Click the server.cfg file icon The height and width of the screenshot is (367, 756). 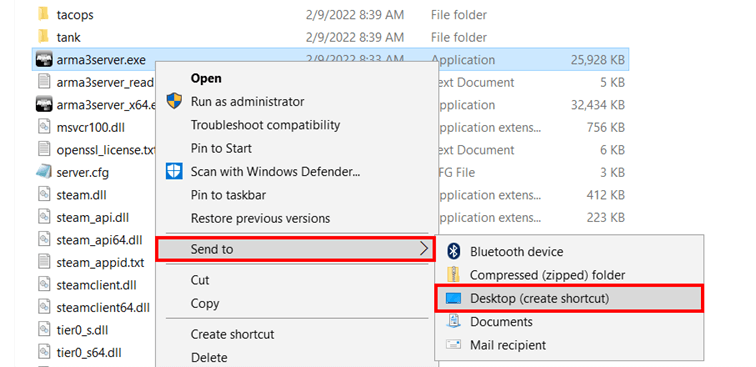[x=44, y=172]
